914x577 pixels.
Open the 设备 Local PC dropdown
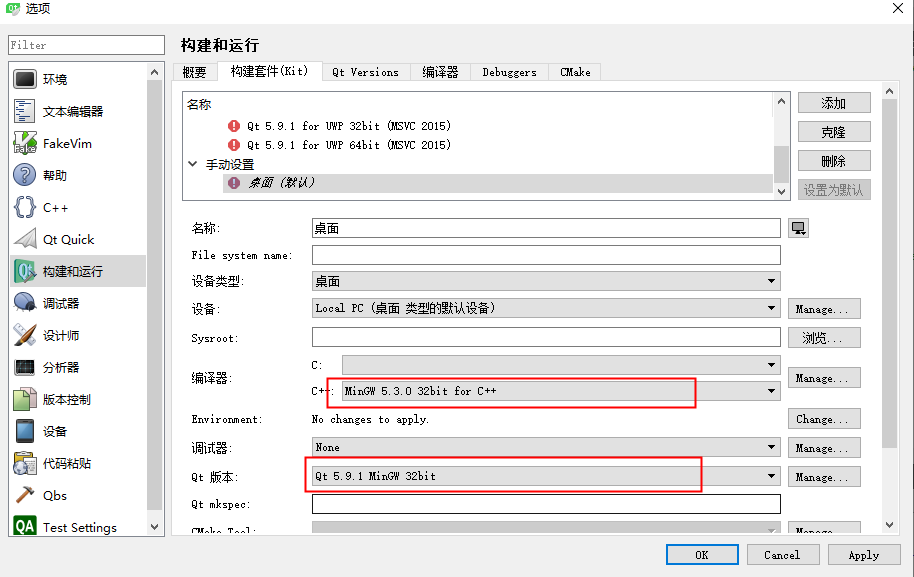546,308
